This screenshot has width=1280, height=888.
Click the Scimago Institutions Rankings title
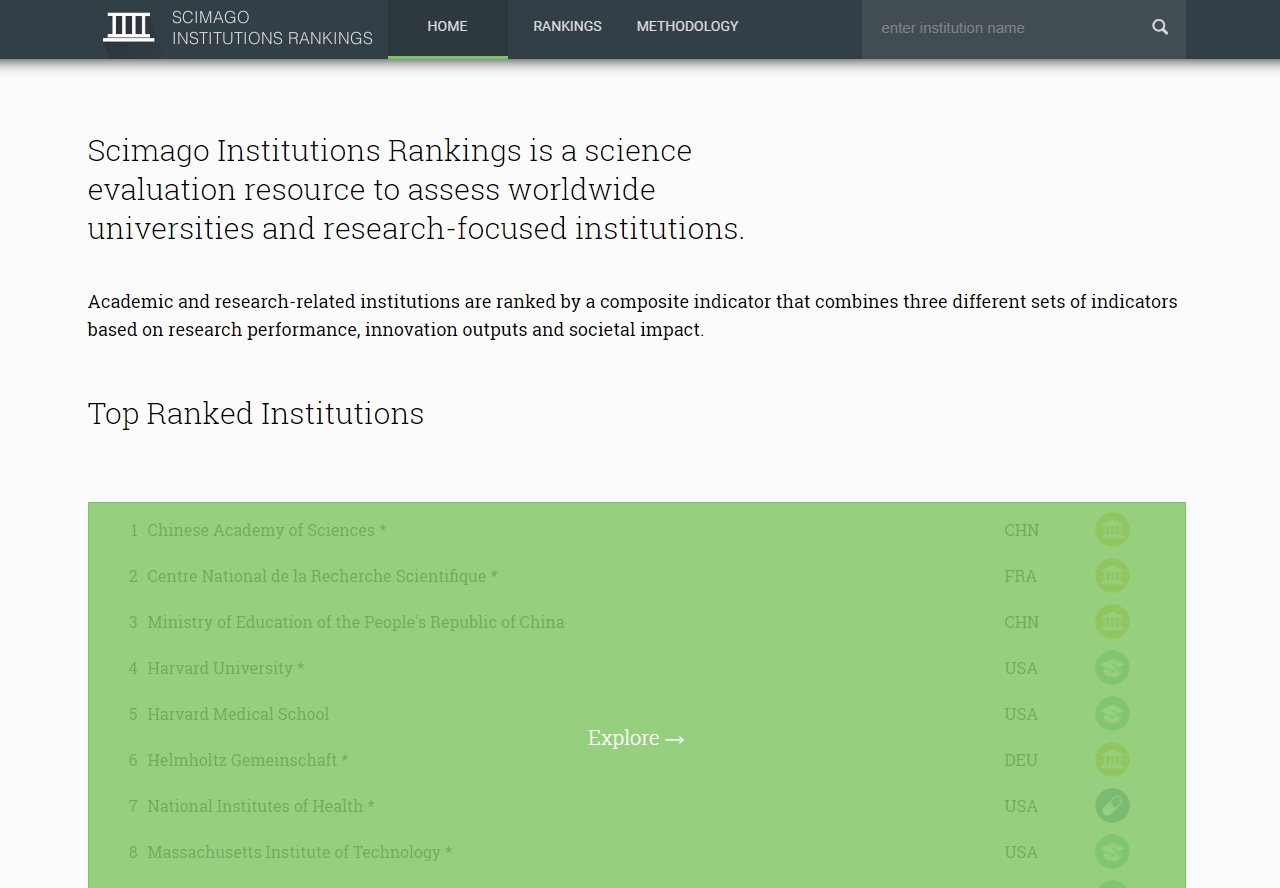point(272,28)
